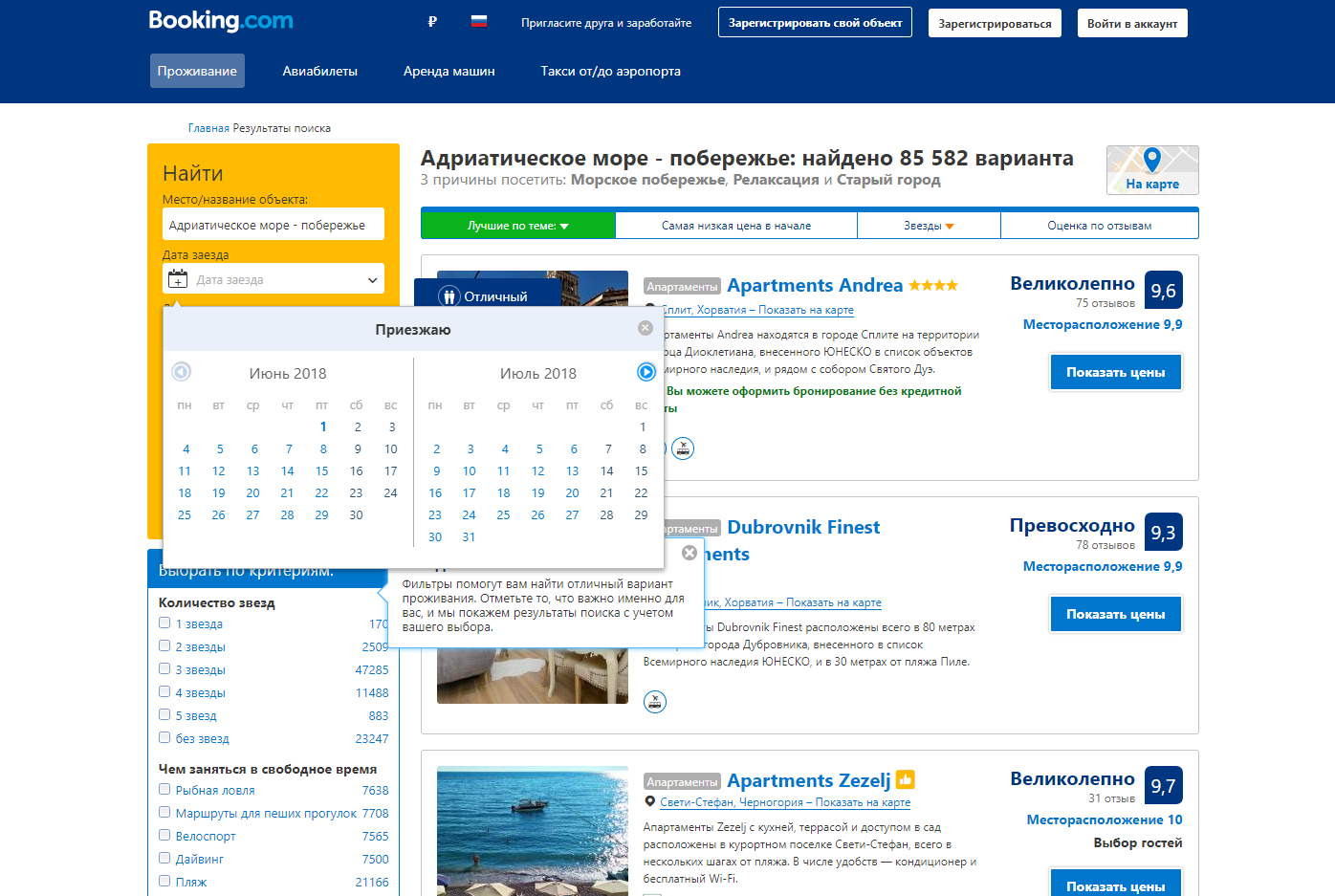1335x896 pixels.
Task: Open the ruble currency selector
Action: [432, 21]
